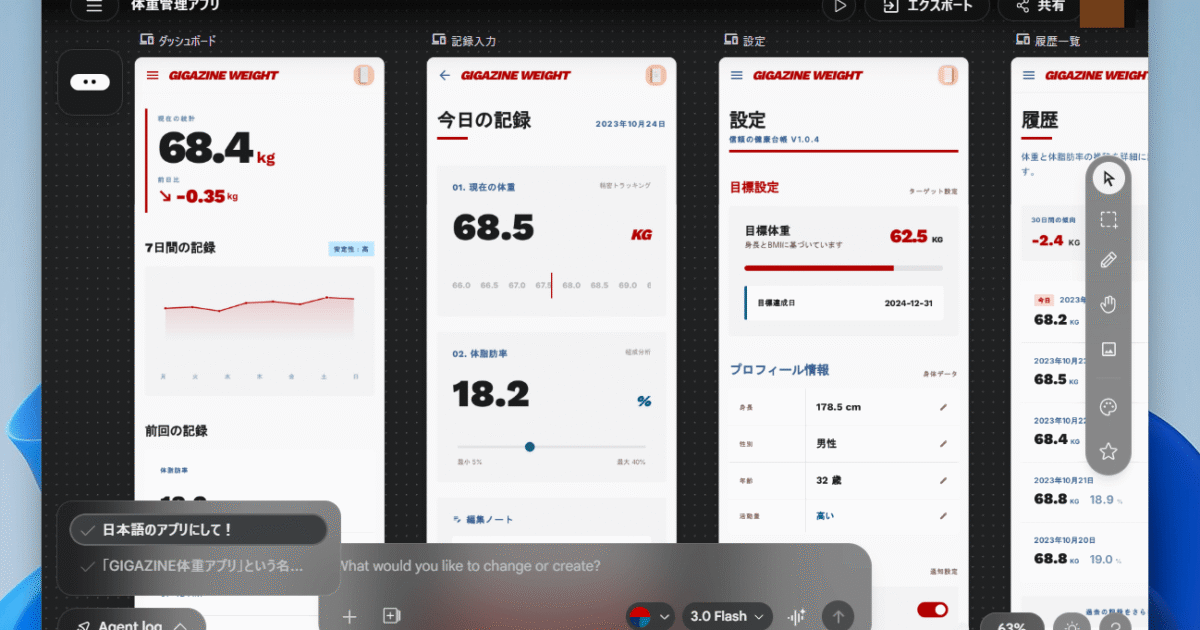Toggle the red notification switch in settings

click(x=932, y=609)
